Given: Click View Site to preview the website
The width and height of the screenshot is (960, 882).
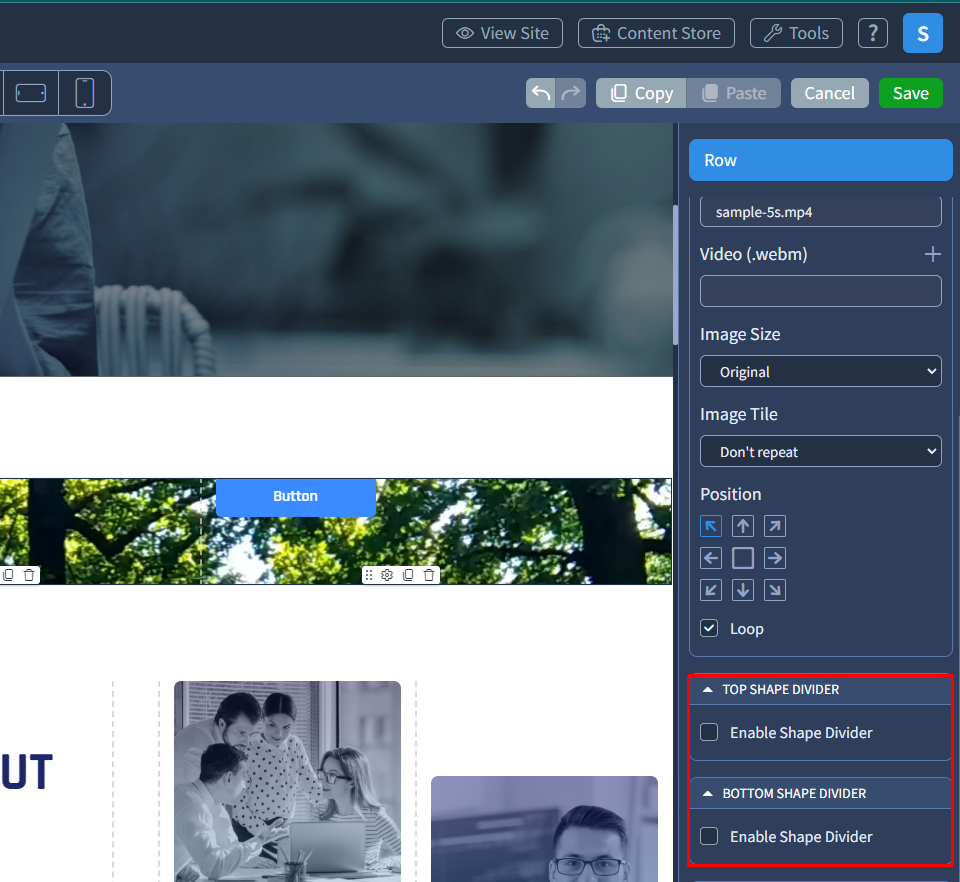Looking at the screenshot, I should coord(502,33).
